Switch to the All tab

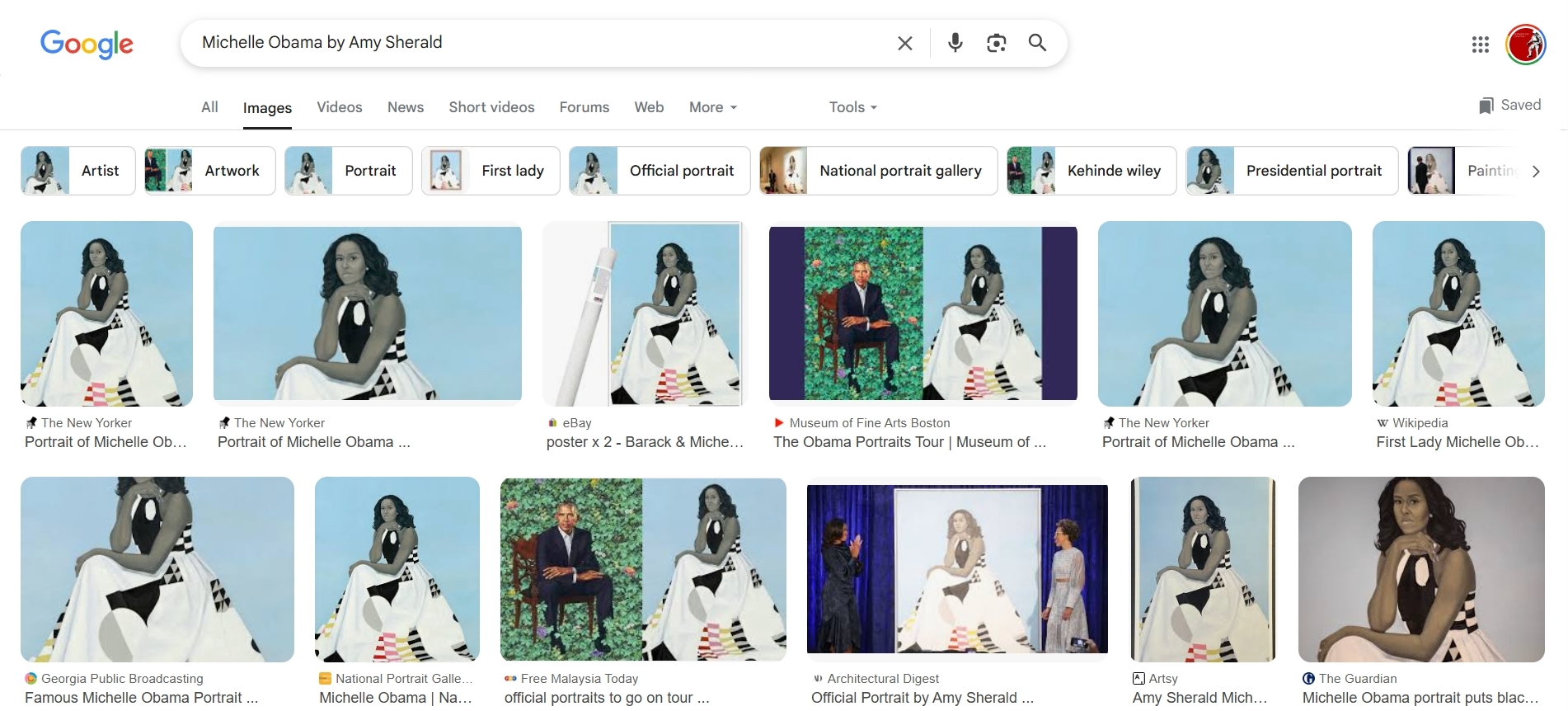pyautogui.click(x=209, y=107)
